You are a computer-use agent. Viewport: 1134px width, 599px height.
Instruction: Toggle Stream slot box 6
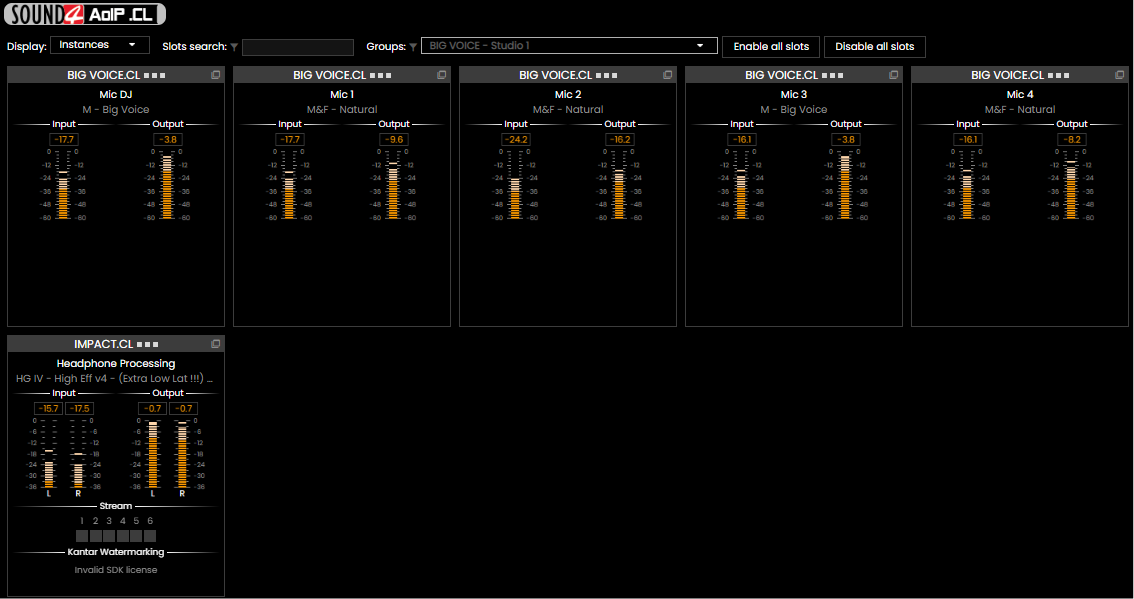(150, 536)
